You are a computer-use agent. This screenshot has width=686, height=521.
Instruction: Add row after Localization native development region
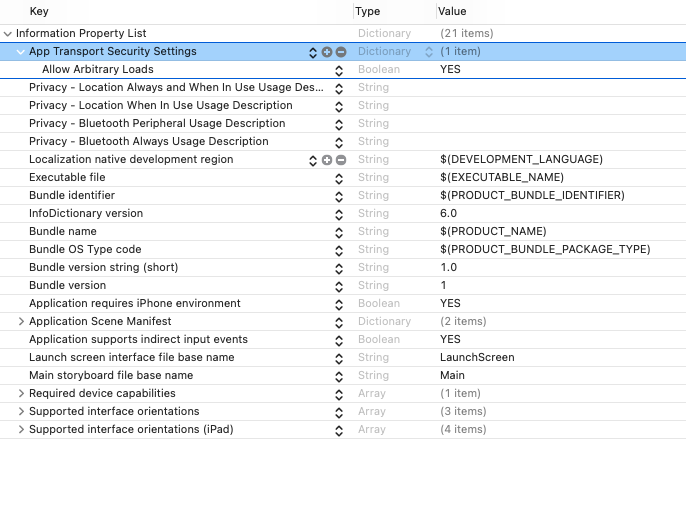327,160
